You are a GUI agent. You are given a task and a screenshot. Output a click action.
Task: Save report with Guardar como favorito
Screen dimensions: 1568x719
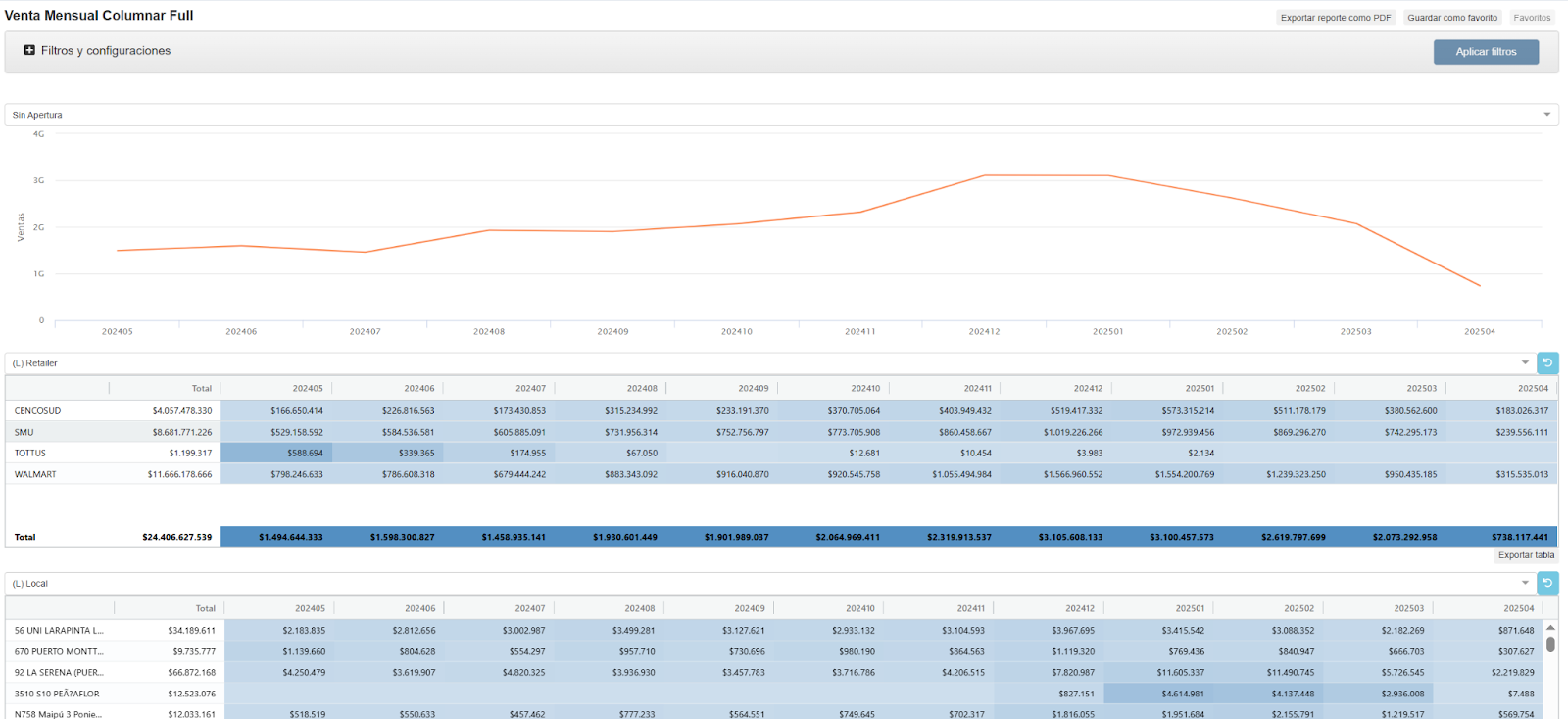[1452, 18]
